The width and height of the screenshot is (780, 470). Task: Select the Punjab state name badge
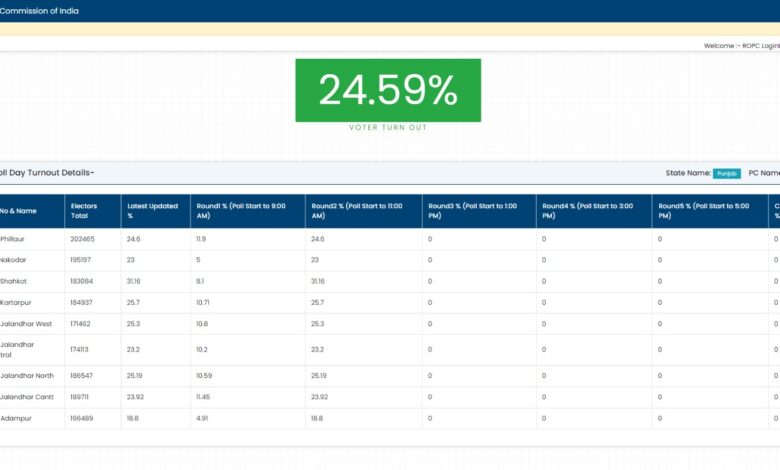727,173
